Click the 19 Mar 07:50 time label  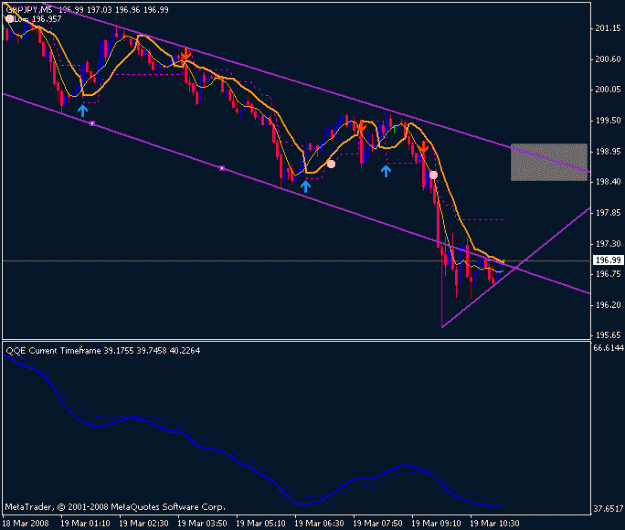(x=378, y=523)
